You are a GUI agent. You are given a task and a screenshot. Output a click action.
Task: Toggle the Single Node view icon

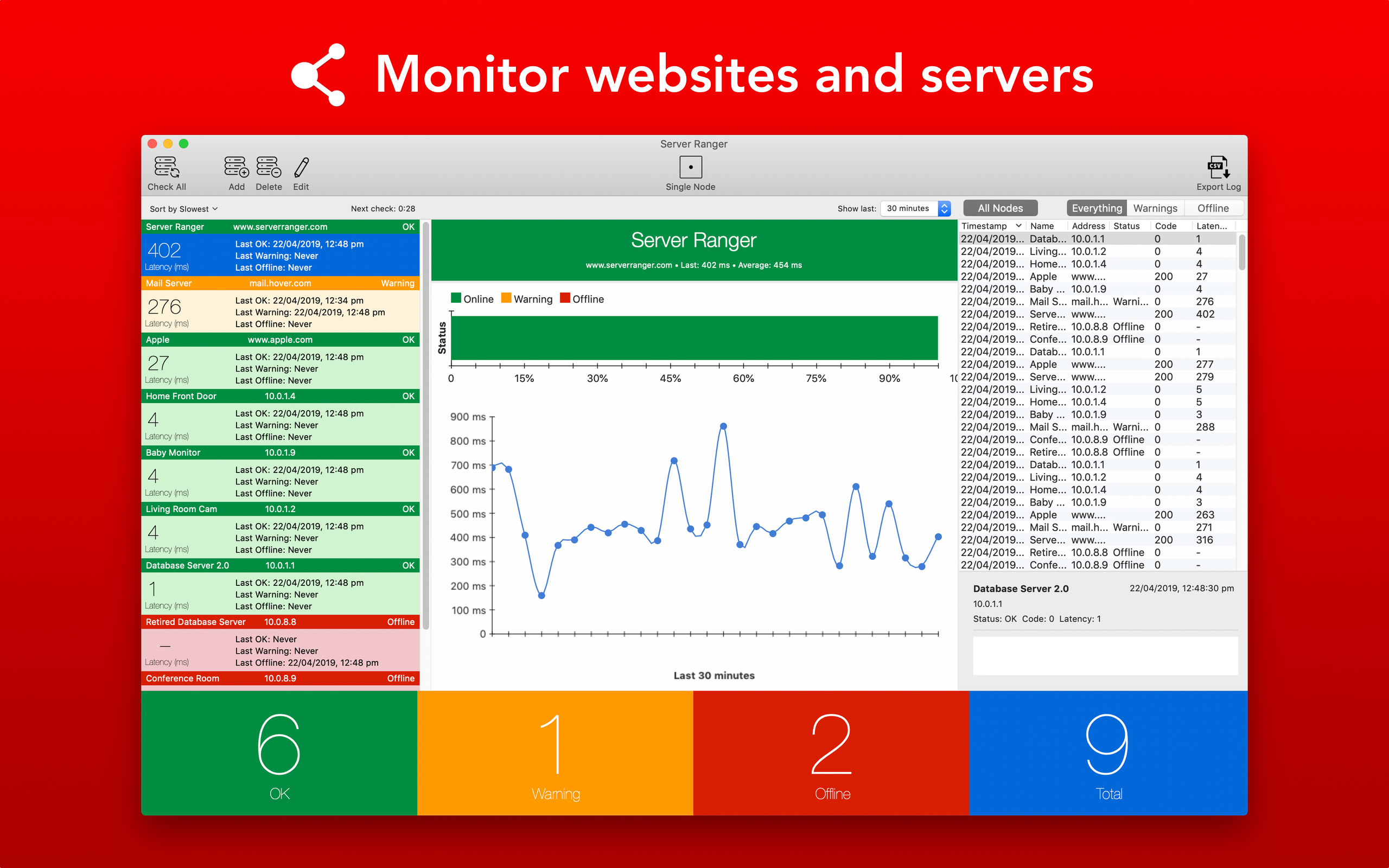691,167
